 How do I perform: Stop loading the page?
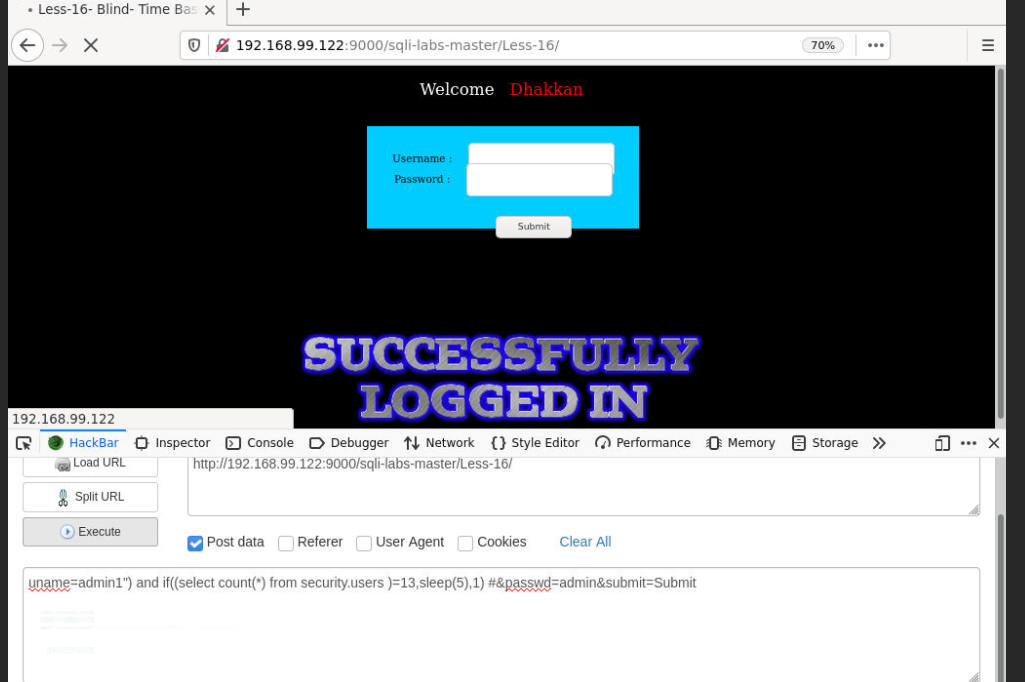[91, 45]
